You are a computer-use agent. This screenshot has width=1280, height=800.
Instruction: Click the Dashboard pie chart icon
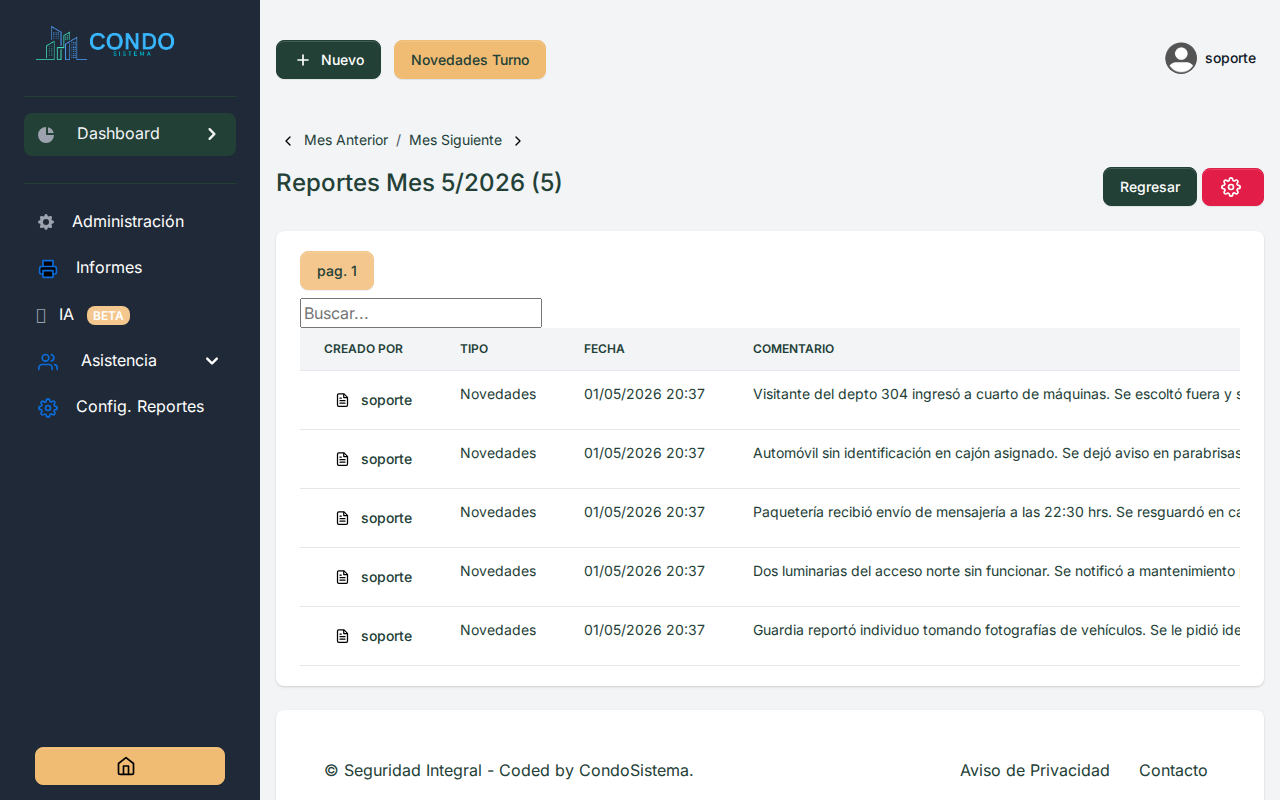46,134
